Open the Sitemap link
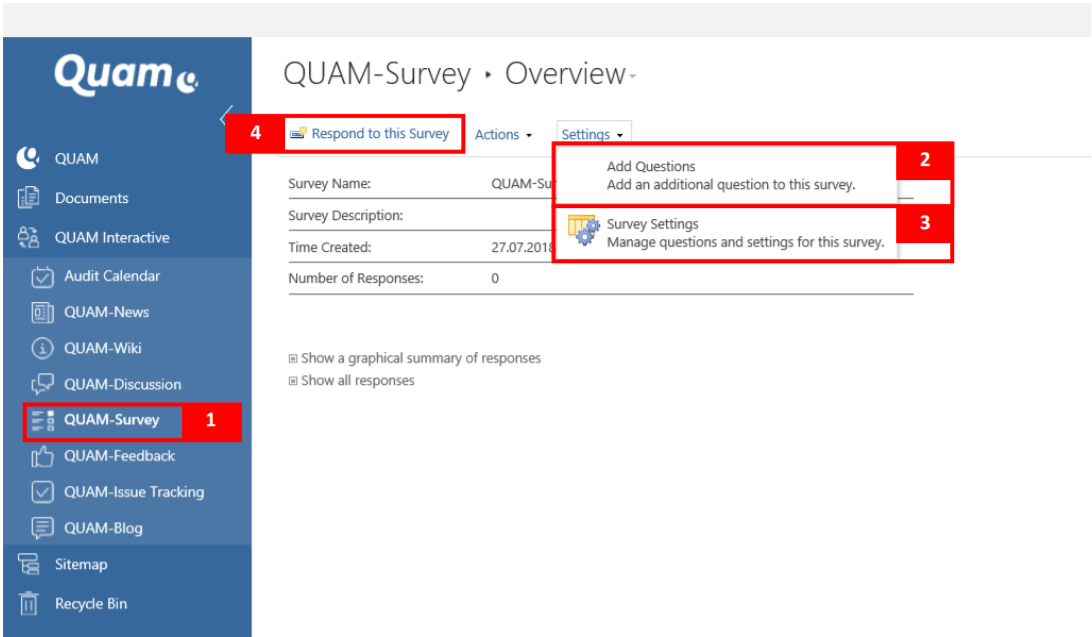This screenshot has width=1092, height=637. (81, 565)
